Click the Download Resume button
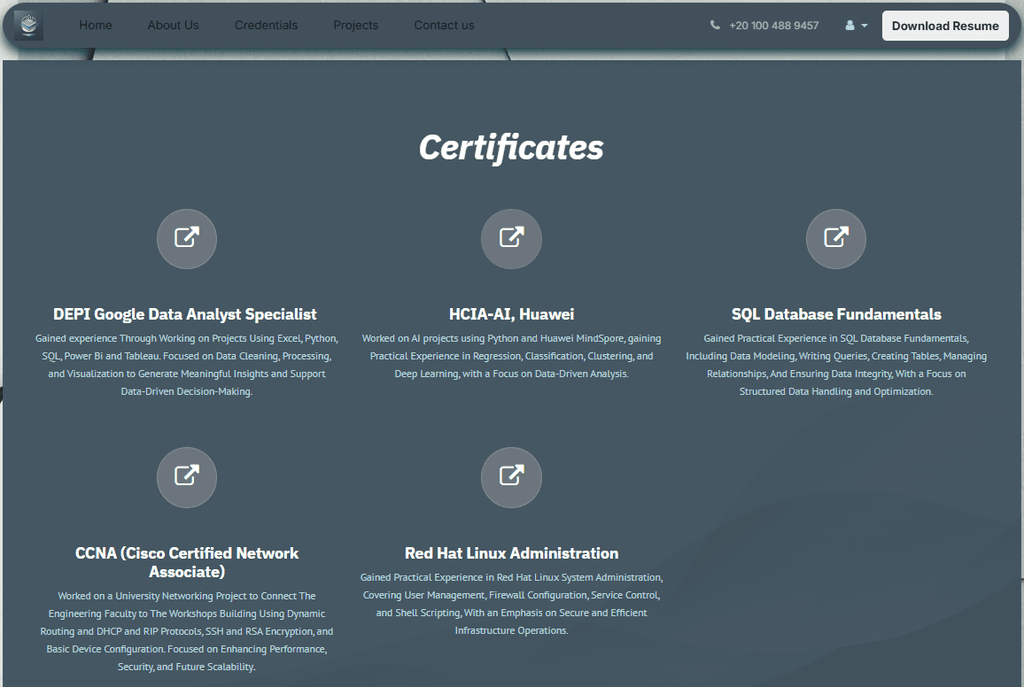 coord(945,25)
